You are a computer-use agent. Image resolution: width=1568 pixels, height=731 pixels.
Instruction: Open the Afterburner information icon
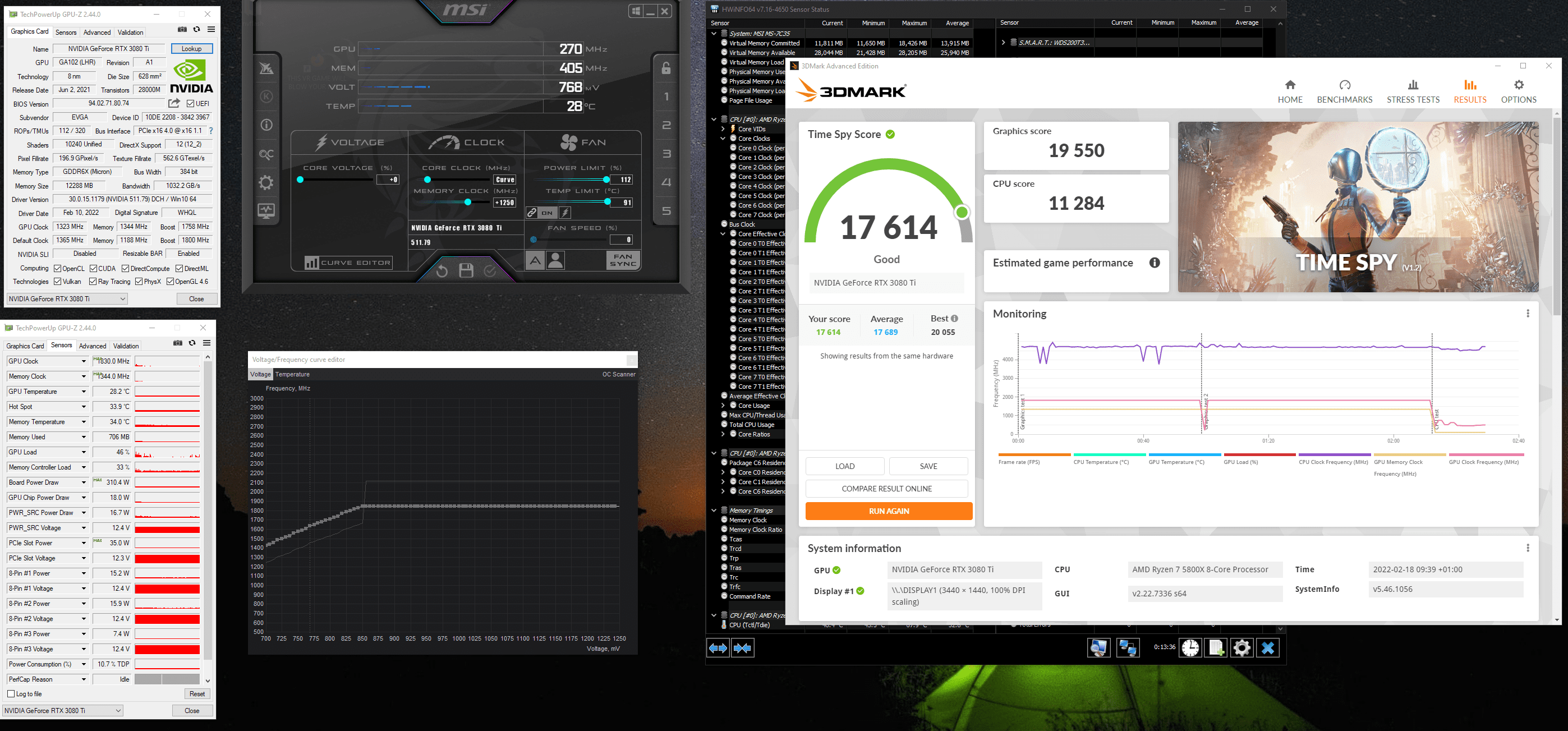pos(266,125)
